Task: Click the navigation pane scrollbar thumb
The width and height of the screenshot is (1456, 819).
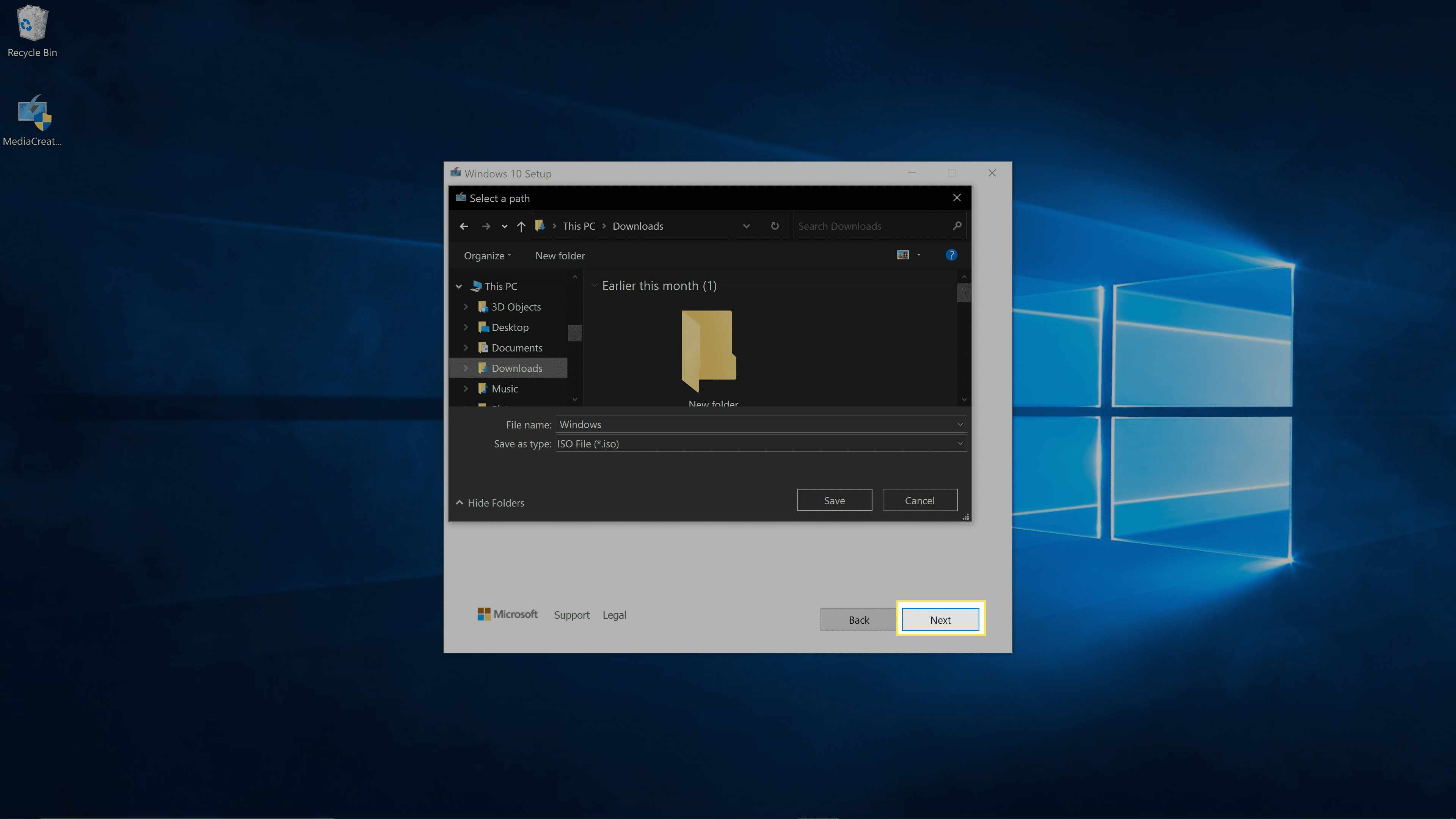Action: tap(574, 333)
